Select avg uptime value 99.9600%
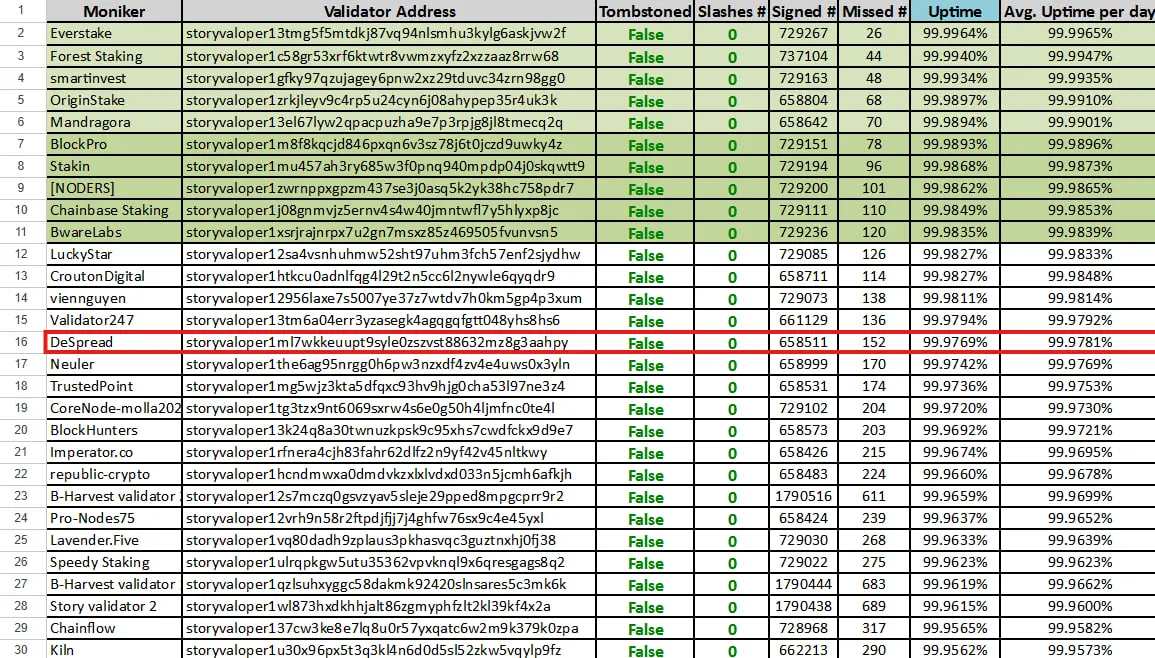1155x658 pixels. tap(1078, 606)
